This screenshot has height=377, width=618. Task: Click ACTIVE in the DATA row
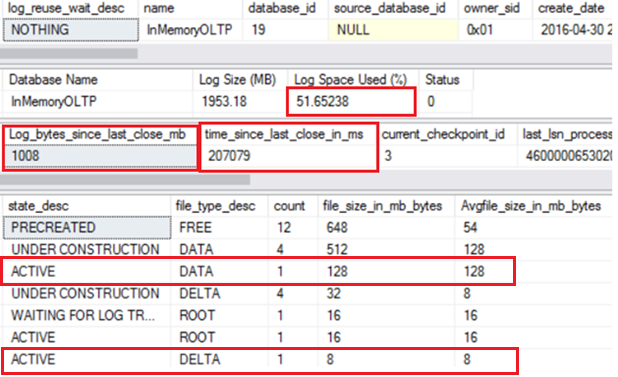tap(33, 272)
